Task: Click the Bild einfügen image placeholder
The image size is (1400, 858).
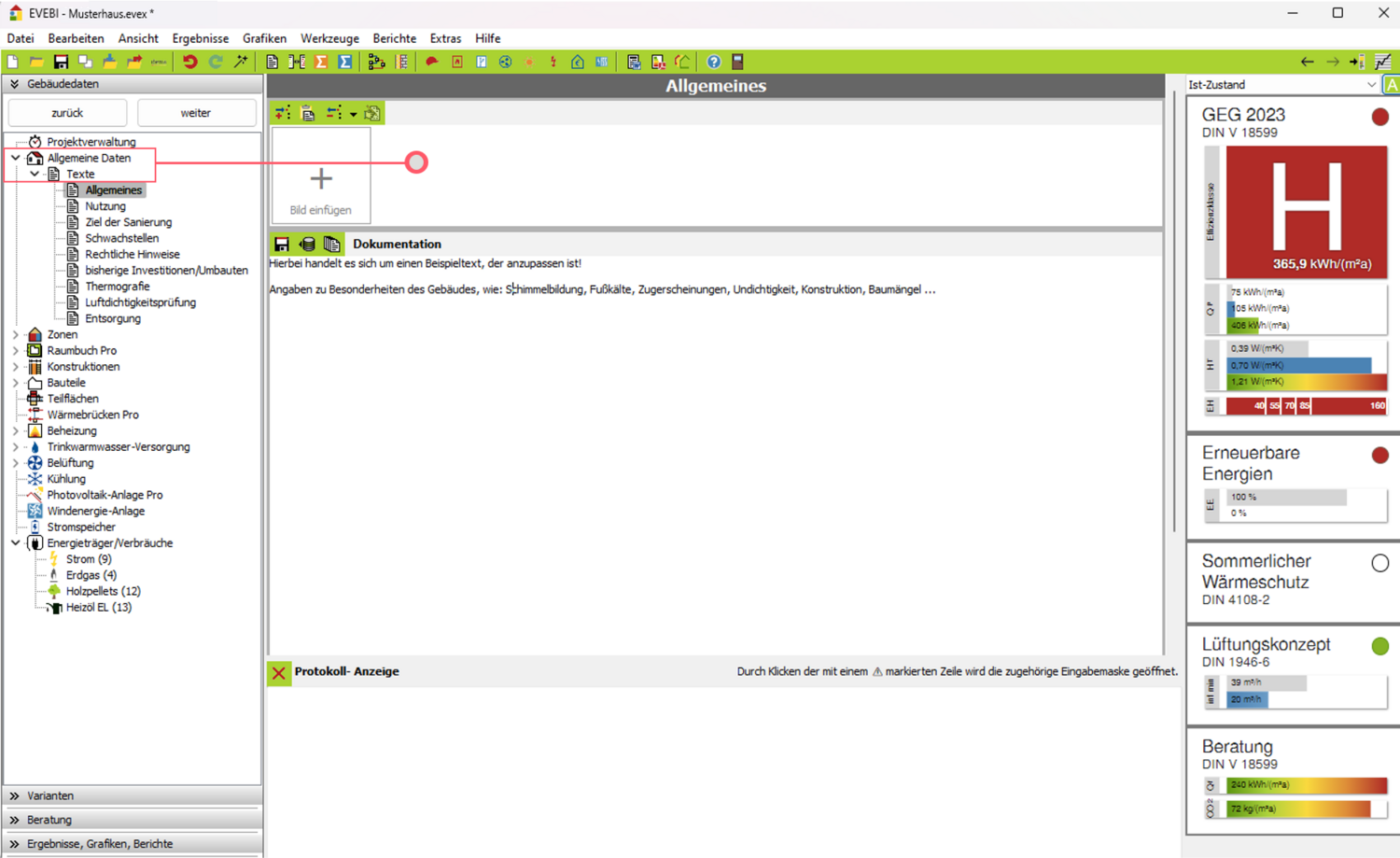Action: pos(321,177)
